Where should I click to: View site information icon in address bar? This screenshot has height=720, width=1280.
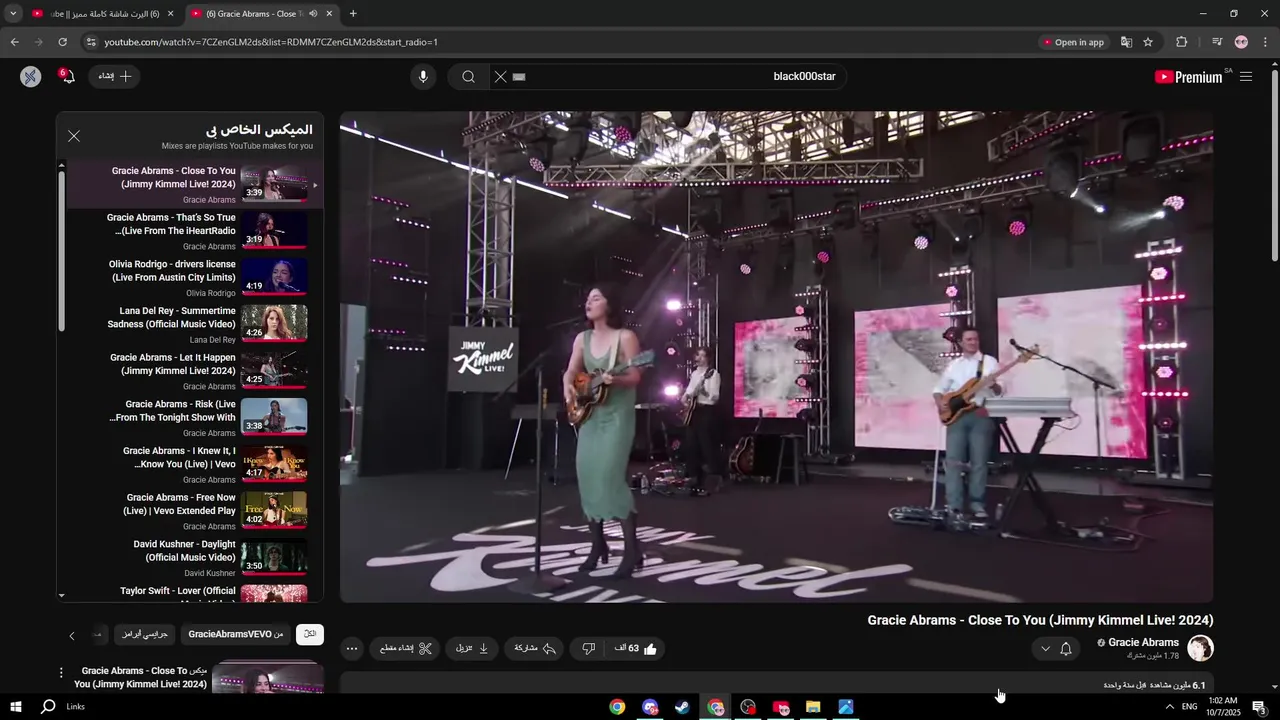click(91, 42)
